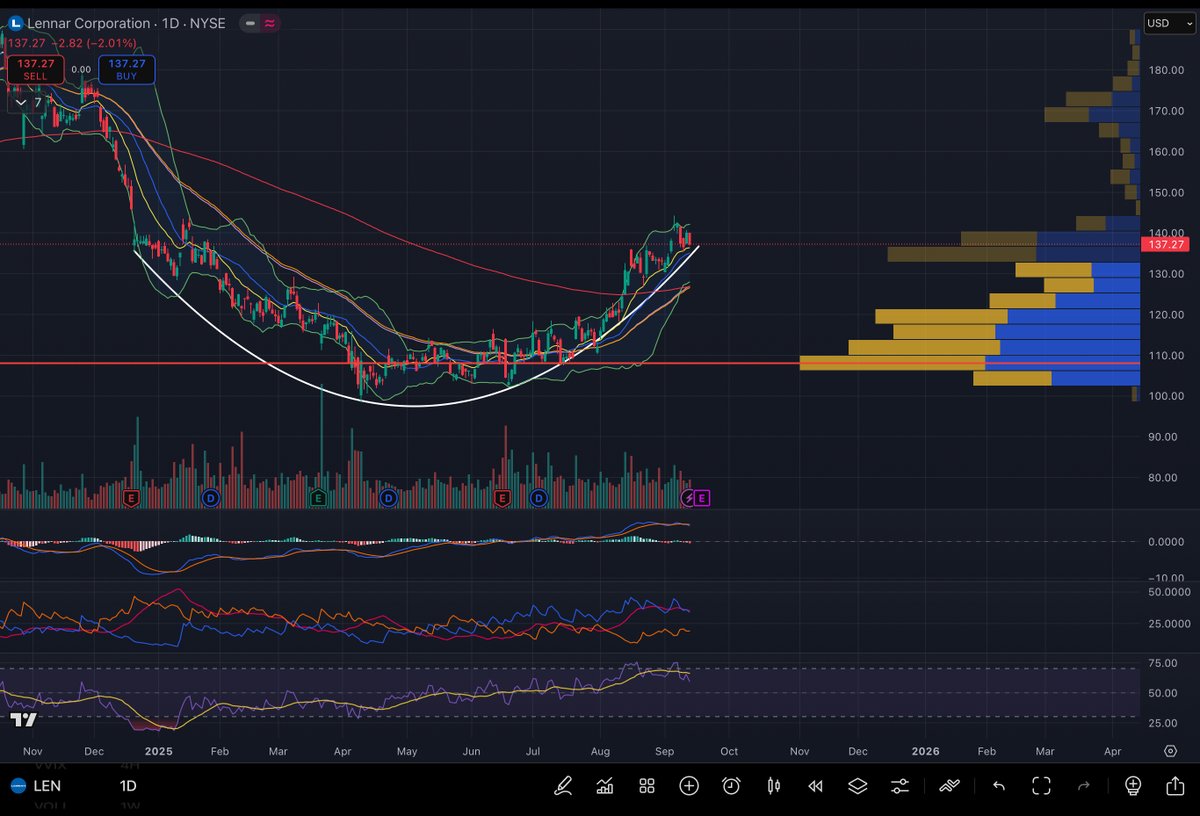Viewport: 1200px width, 816px height.
Task: Open the 1D timeframe selector
Action: 128,786
